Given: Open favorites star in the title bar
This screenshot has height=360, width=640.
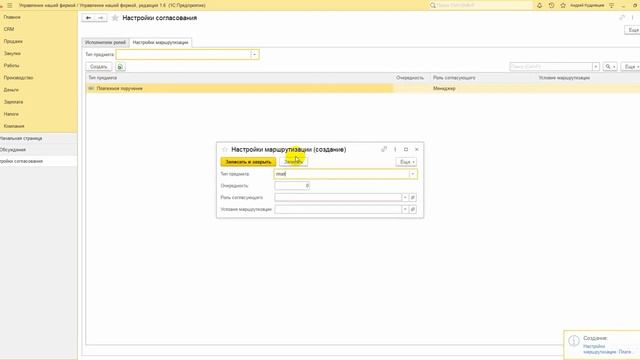Looking at the screenshot, I should coord(563,5).
